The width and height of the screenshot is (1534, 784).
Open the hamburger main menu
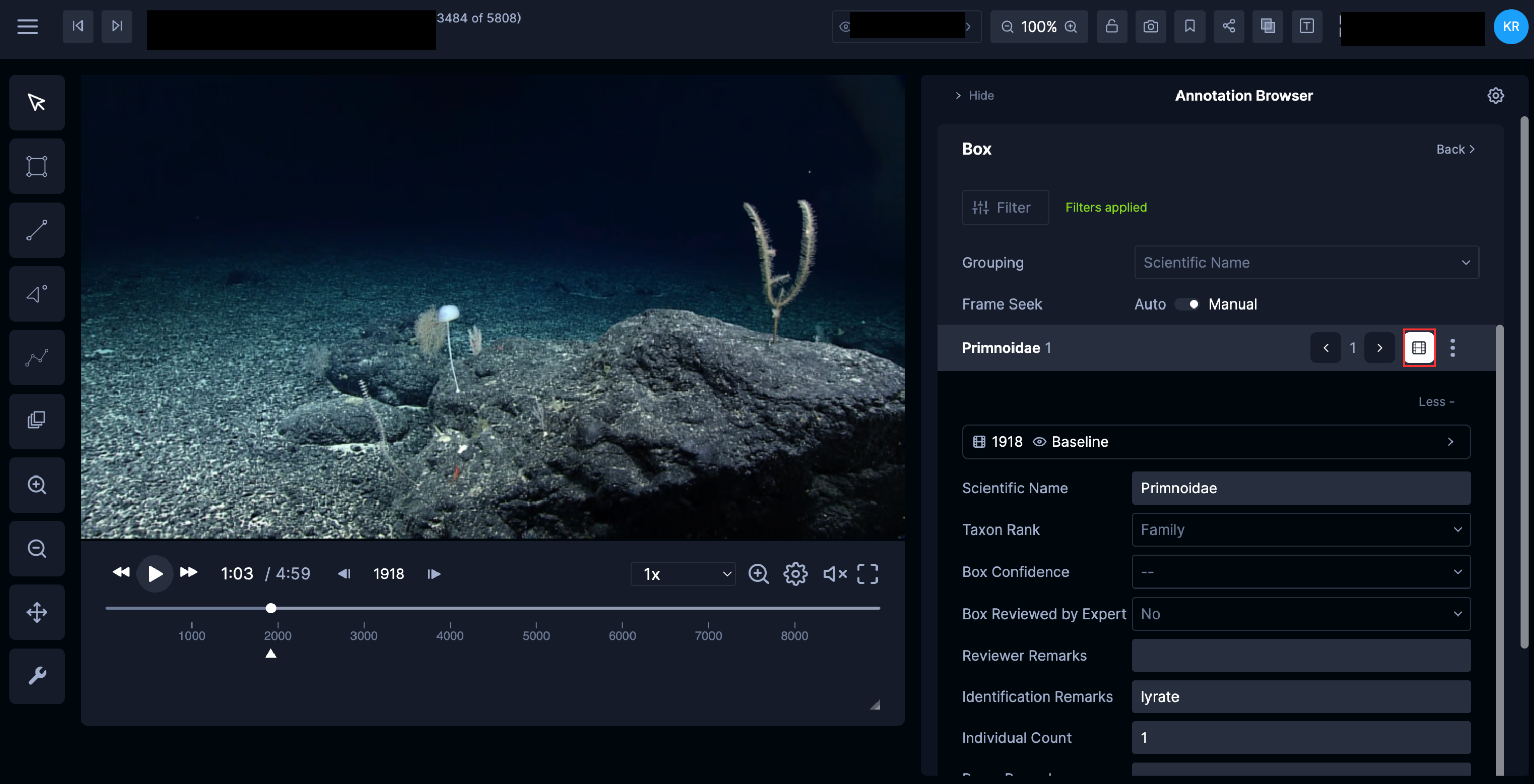(x=28, y=26)
